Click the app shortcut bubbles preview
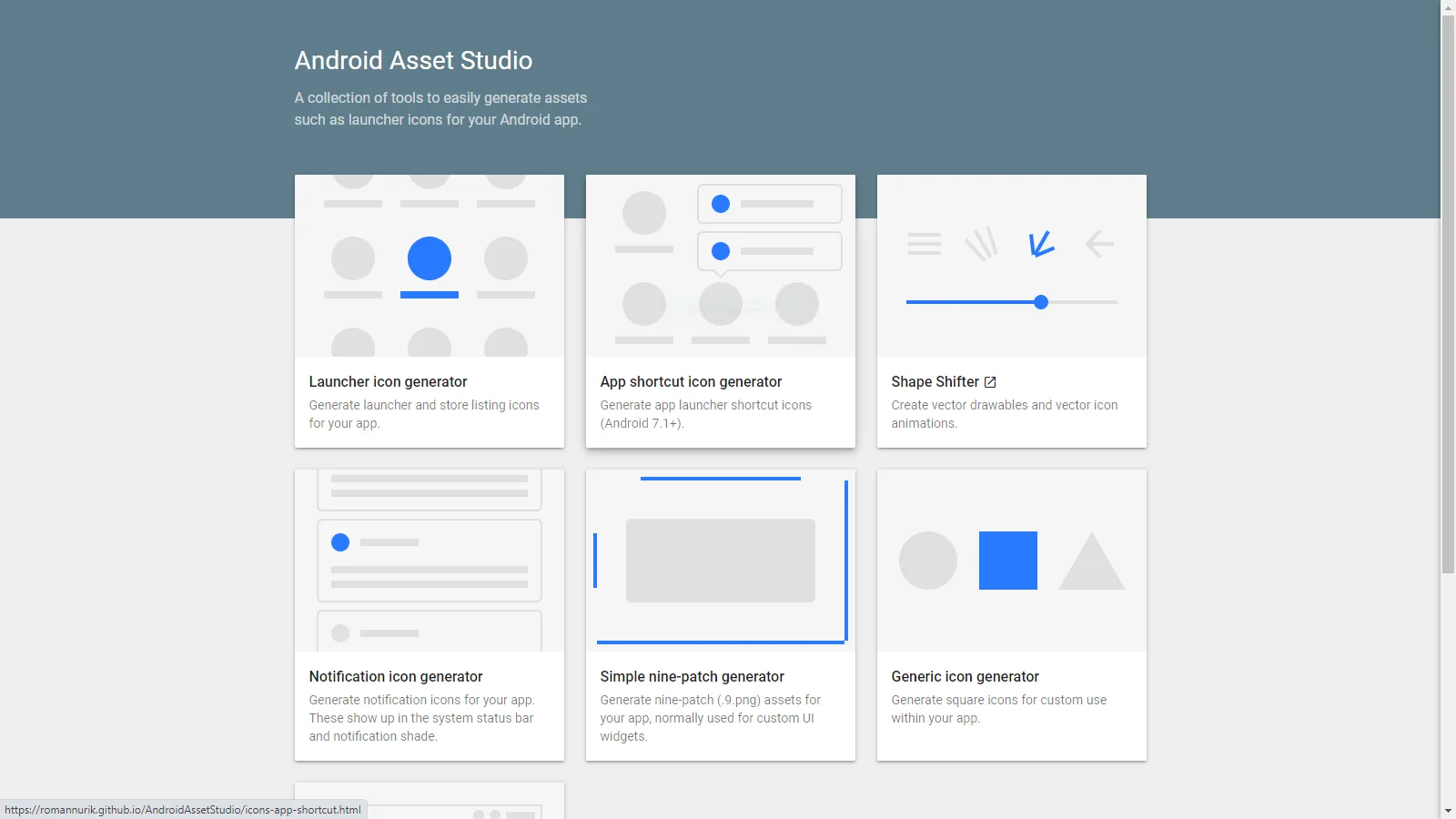 [x=720, y=264]
